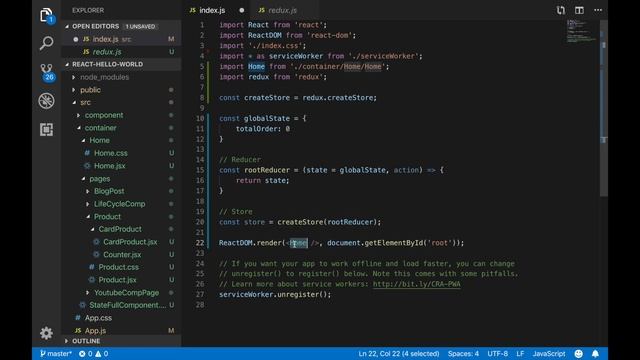Image resolution: width=640 pixels, height=360 pixels.
Task: Switch to the index.js editor tab
Action: click(212, 10)
